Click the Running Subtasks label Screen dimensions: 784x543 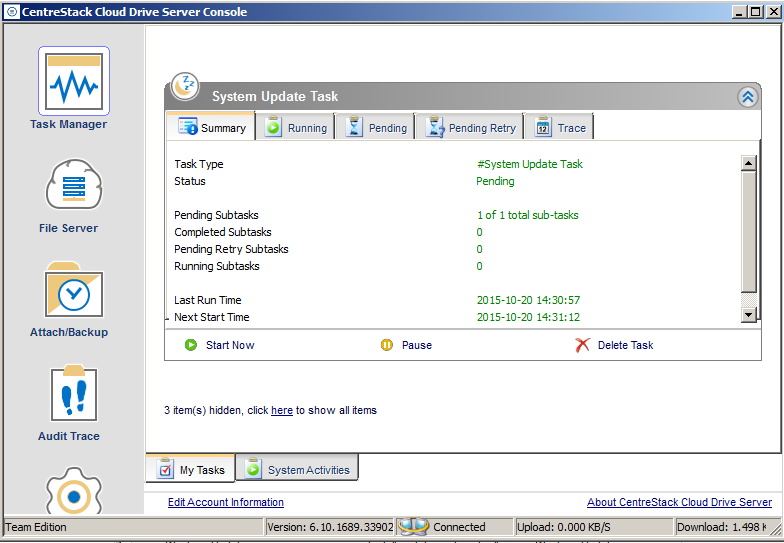tap(217, 266)
